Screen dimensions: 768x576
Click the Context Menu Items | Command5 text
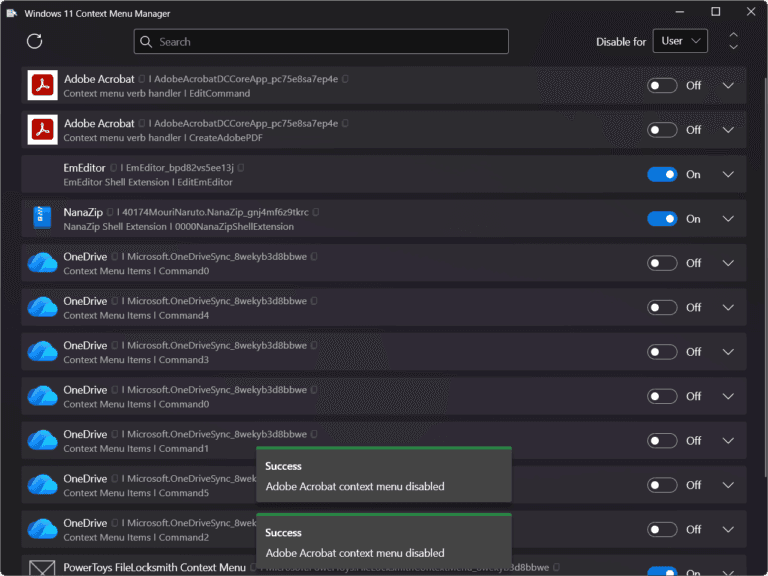click(136, 493)
